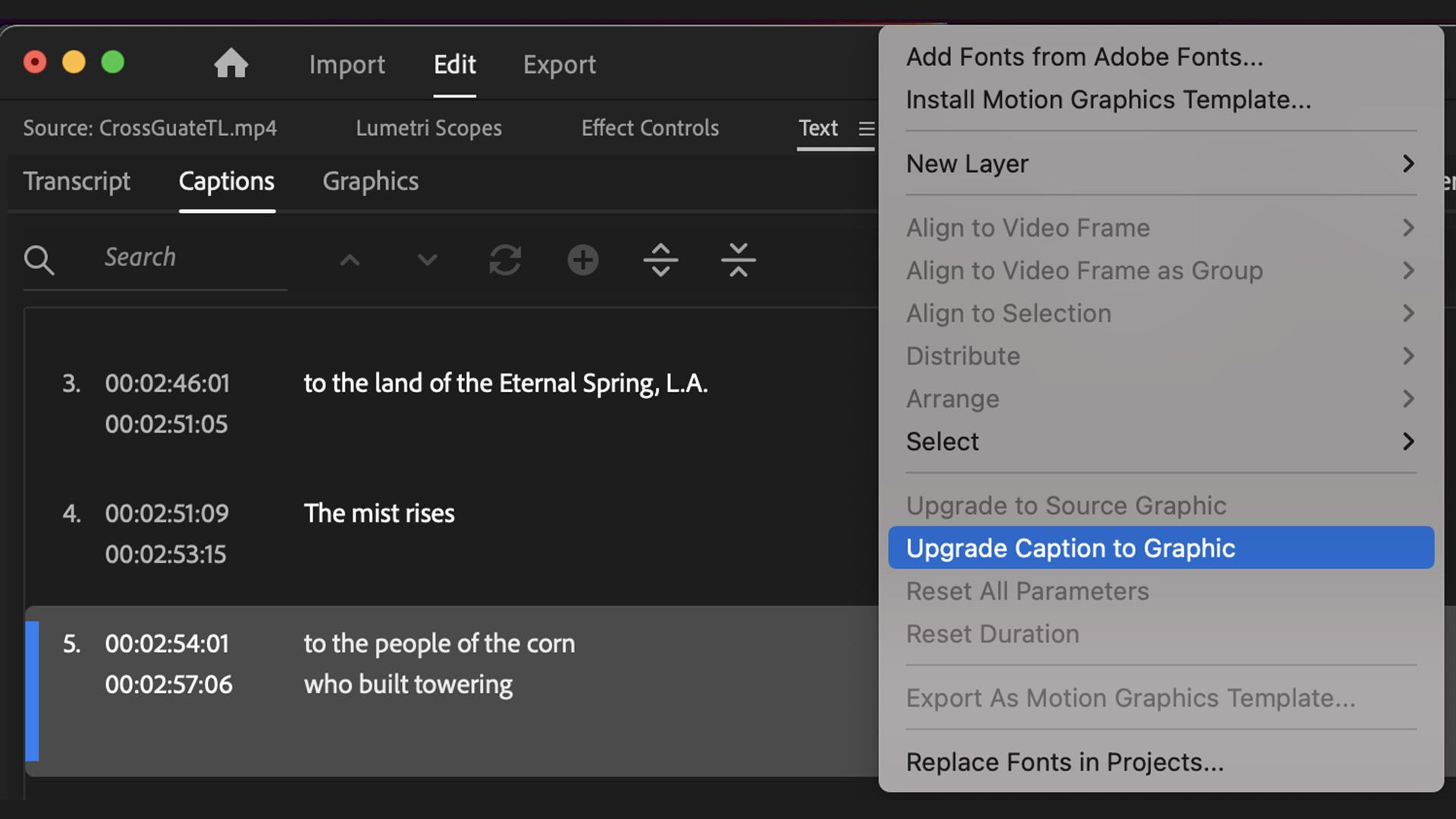Add a new caption using the plus icon

pyautogui.click(x=582, y=260)
